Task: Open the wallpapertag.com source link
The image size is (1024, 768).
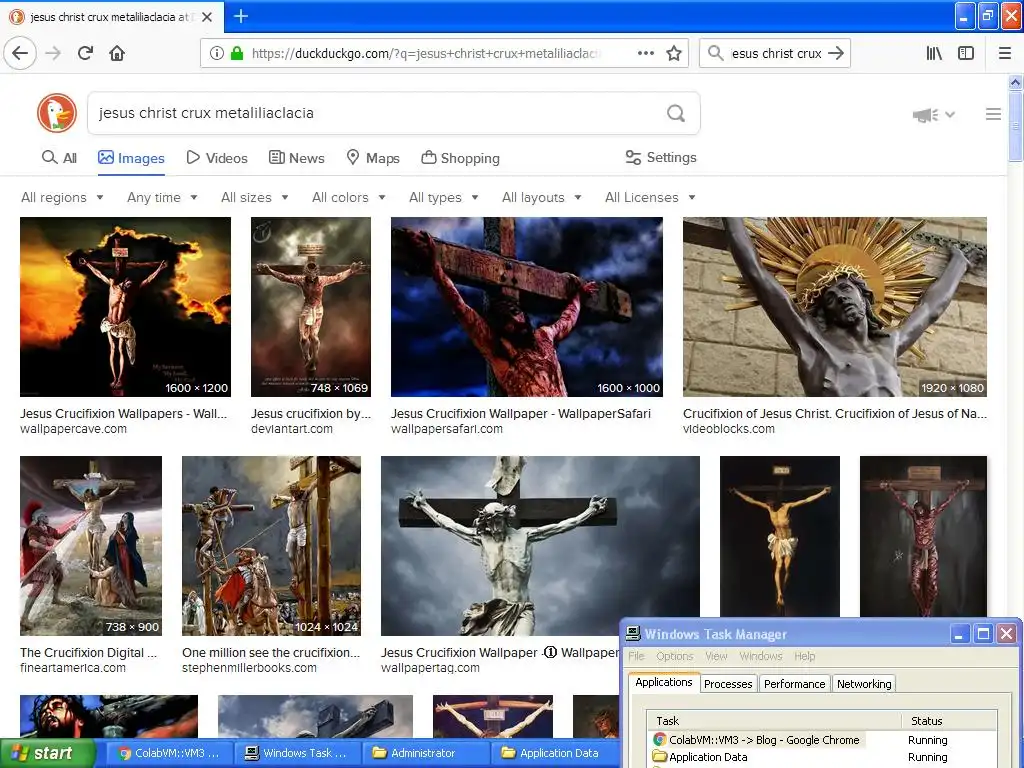Action: (x=430, y=668)
